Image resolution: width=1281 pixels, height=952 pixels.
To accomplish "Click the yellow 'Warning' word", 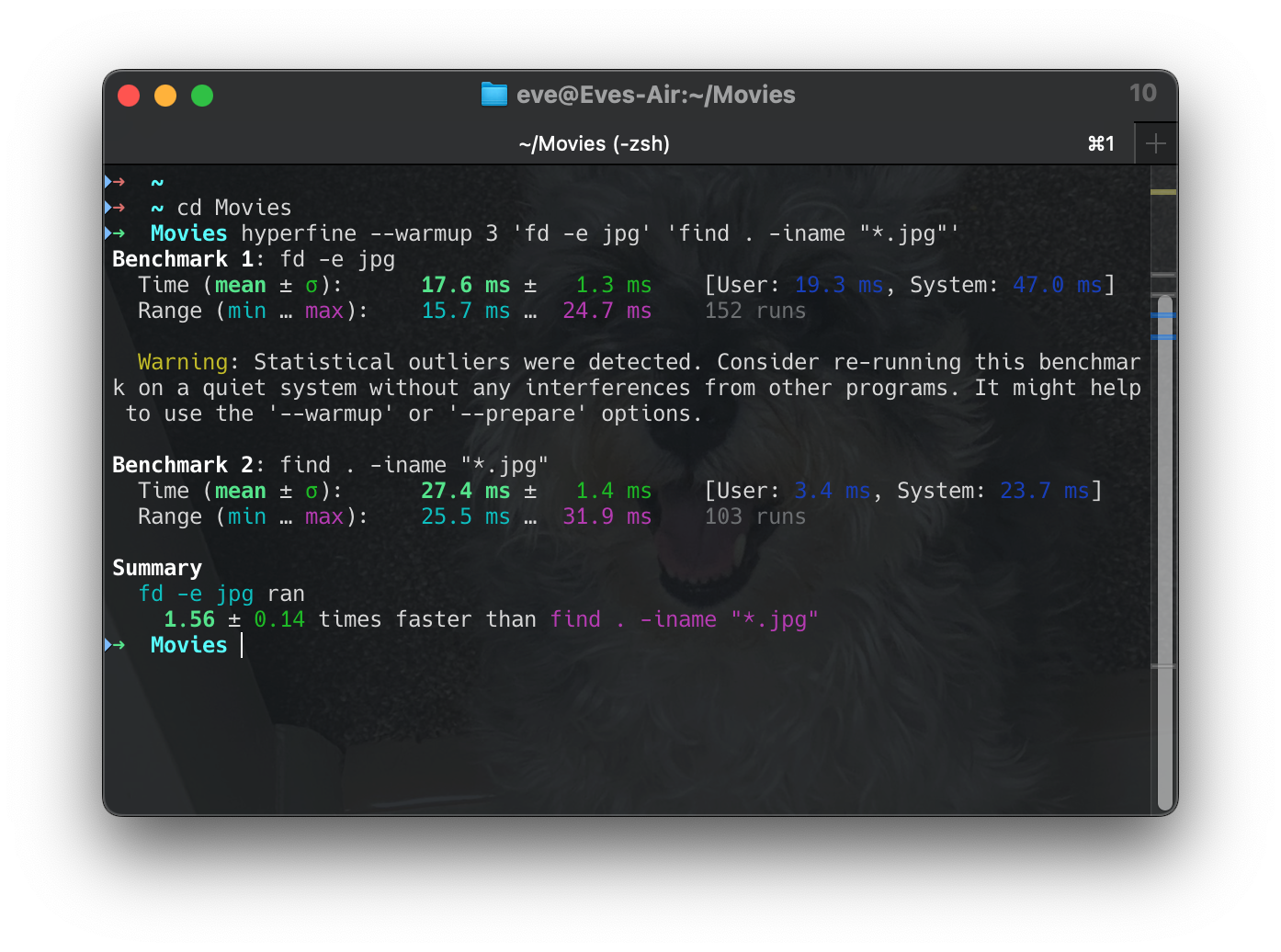I will [x=182, y=362].
